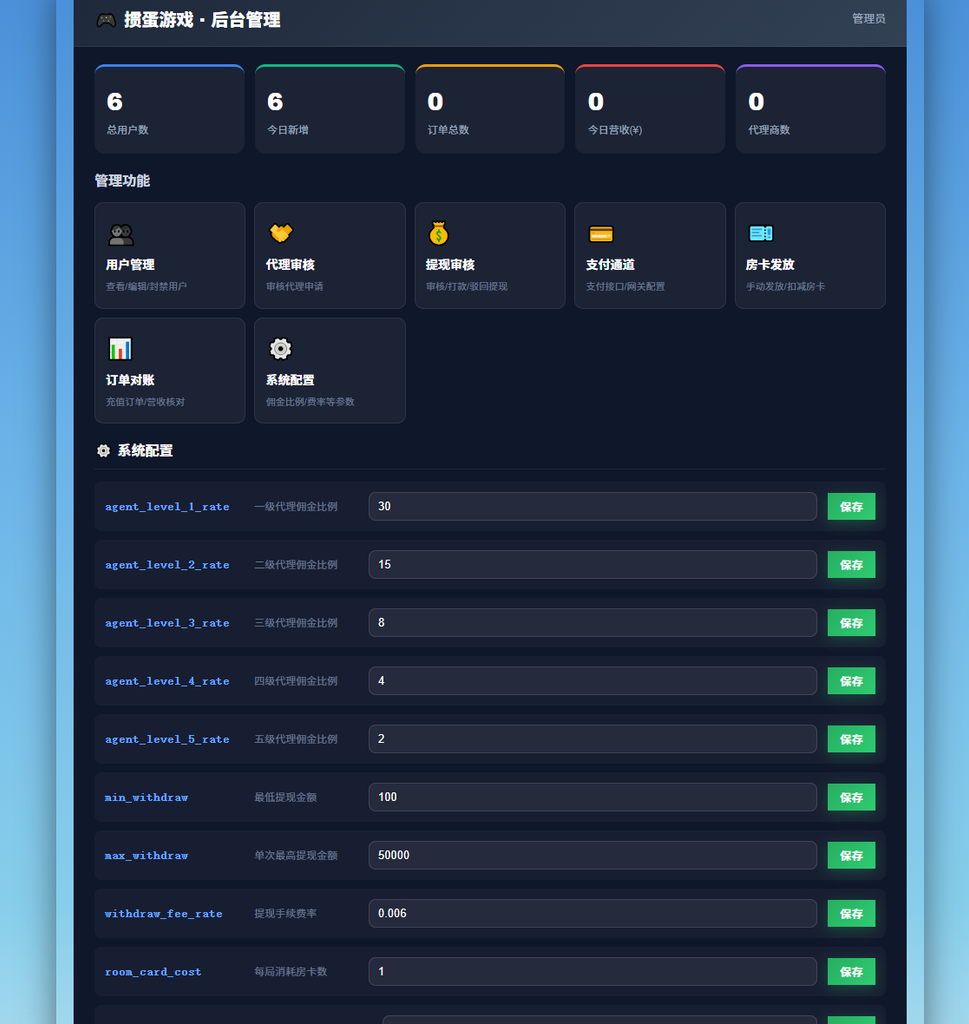Image resolution: width=969 pixels, height=1024 pixels.
Task: Select the room_card_cost input field
Action: pos(592,972)
